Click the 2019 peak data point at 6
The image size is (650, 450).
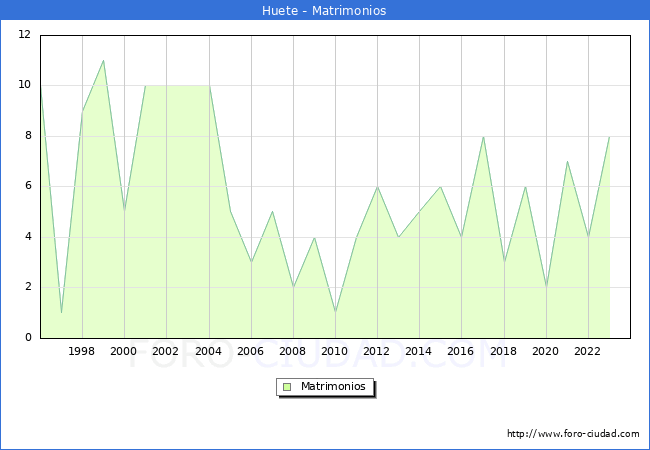tap(525, 186)
